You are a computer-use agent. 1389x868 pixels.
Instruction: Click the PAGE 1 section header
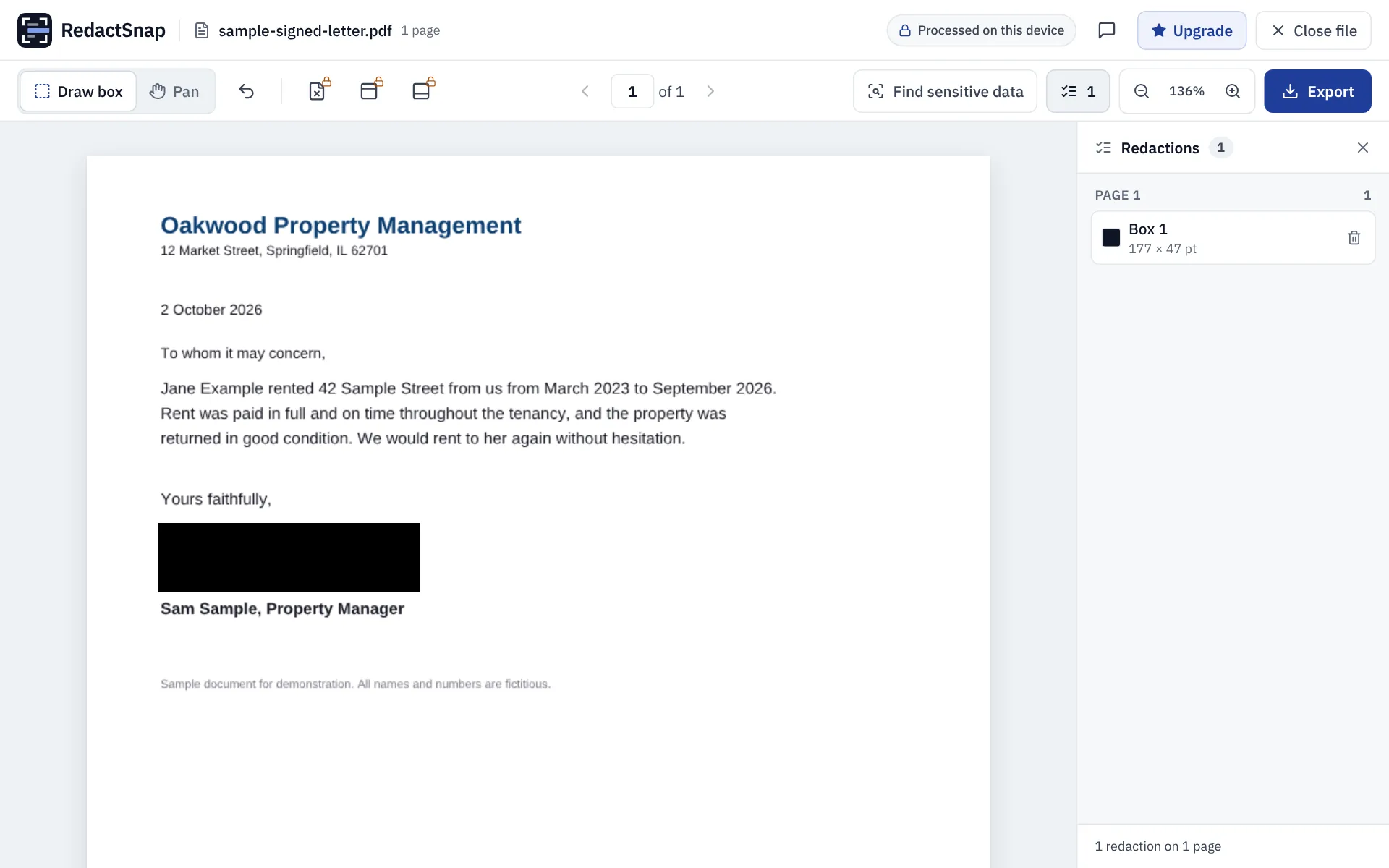[x=1117, y=195]
